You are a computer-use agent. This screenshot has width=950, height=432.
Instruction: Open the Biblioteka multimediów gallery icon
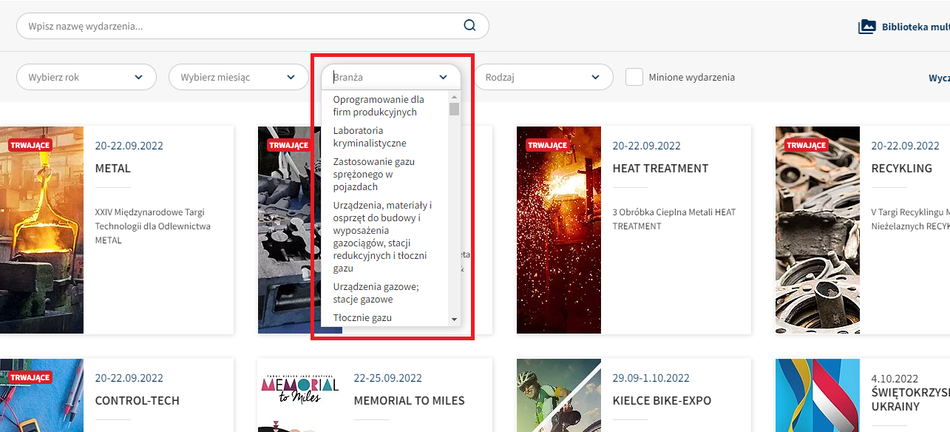(867, 27)
